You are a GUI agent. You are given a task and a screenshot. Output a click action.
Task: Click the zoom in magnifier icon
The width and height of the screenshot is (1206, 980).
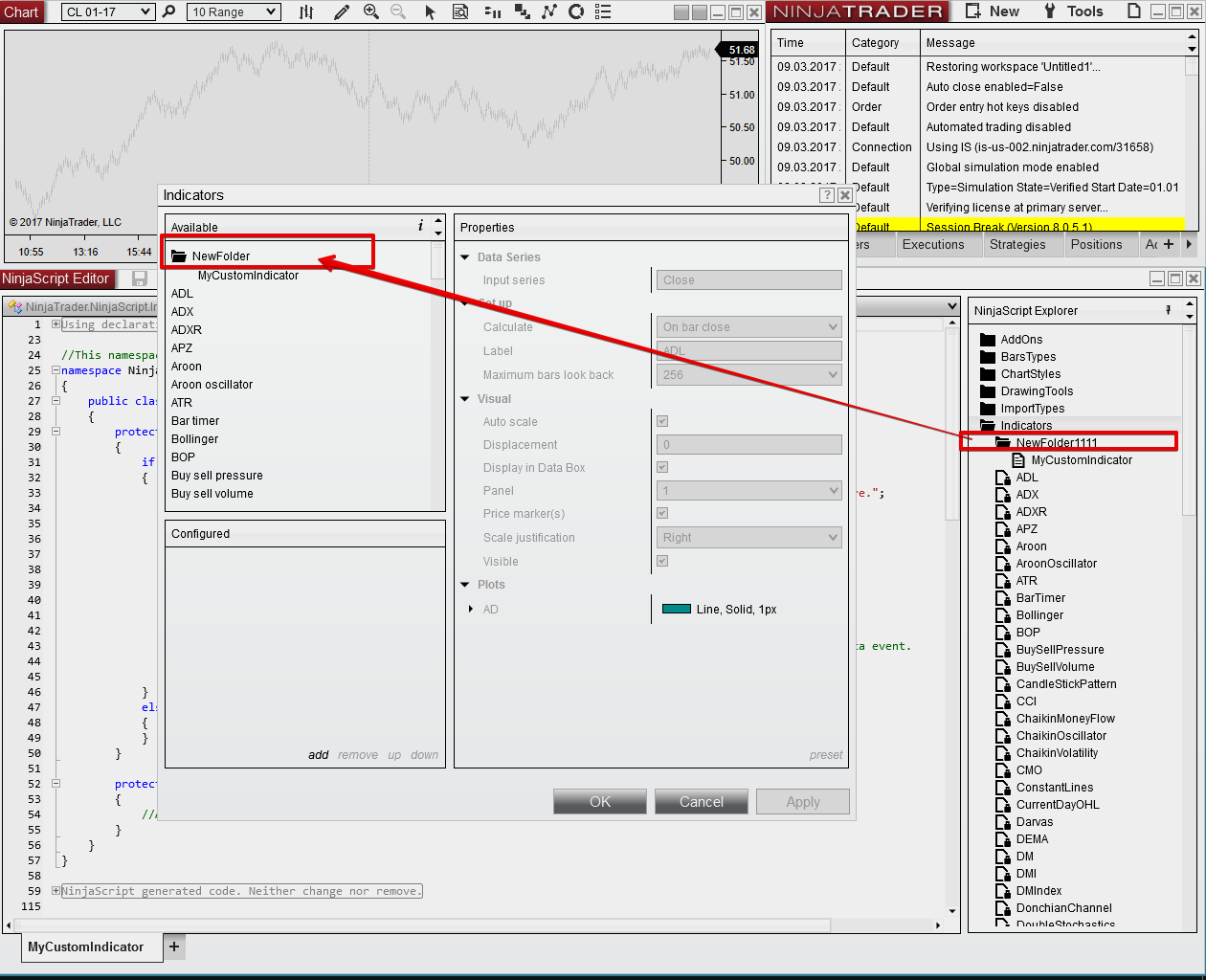click(371, 11)
